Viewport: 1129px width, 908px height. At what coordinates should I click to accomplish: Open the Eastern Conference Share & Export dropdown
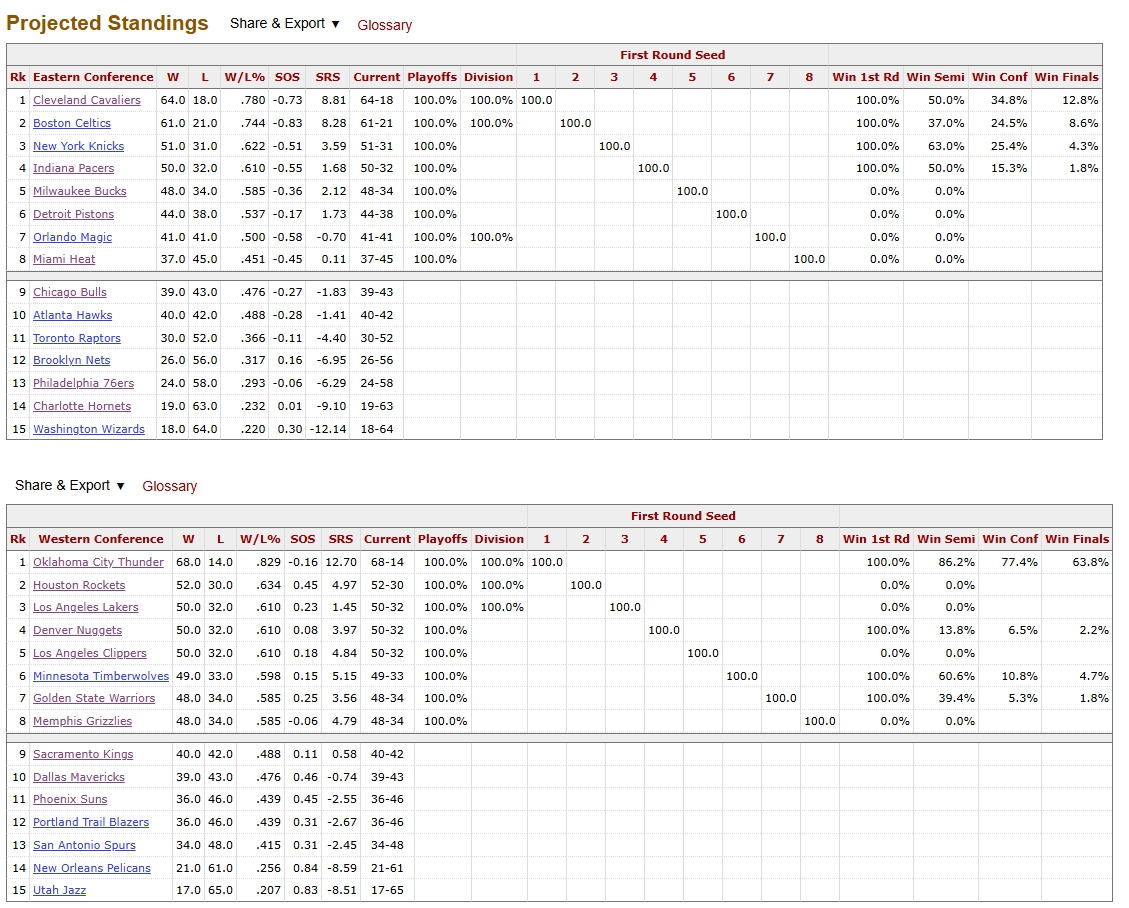point(284,24)
